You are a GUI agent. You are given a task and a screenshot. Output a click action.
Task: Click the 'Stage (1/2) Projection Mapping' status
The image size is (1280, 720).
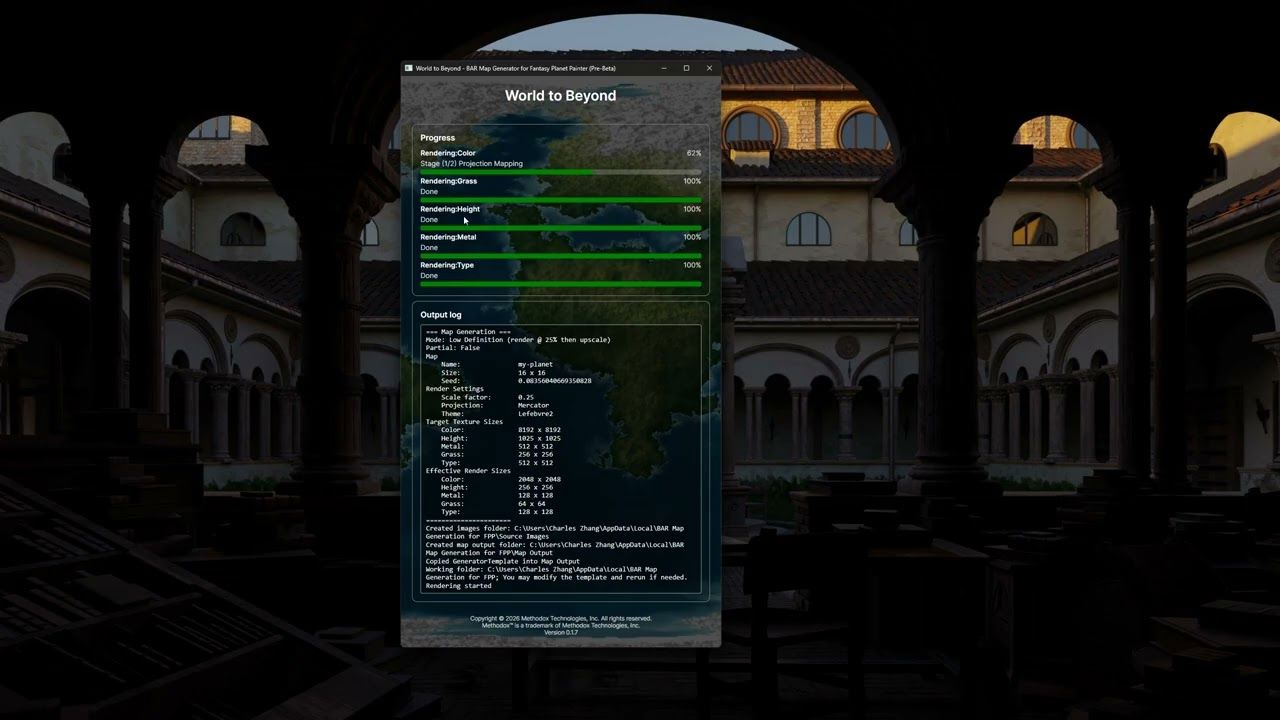click(x=472, y=163)
